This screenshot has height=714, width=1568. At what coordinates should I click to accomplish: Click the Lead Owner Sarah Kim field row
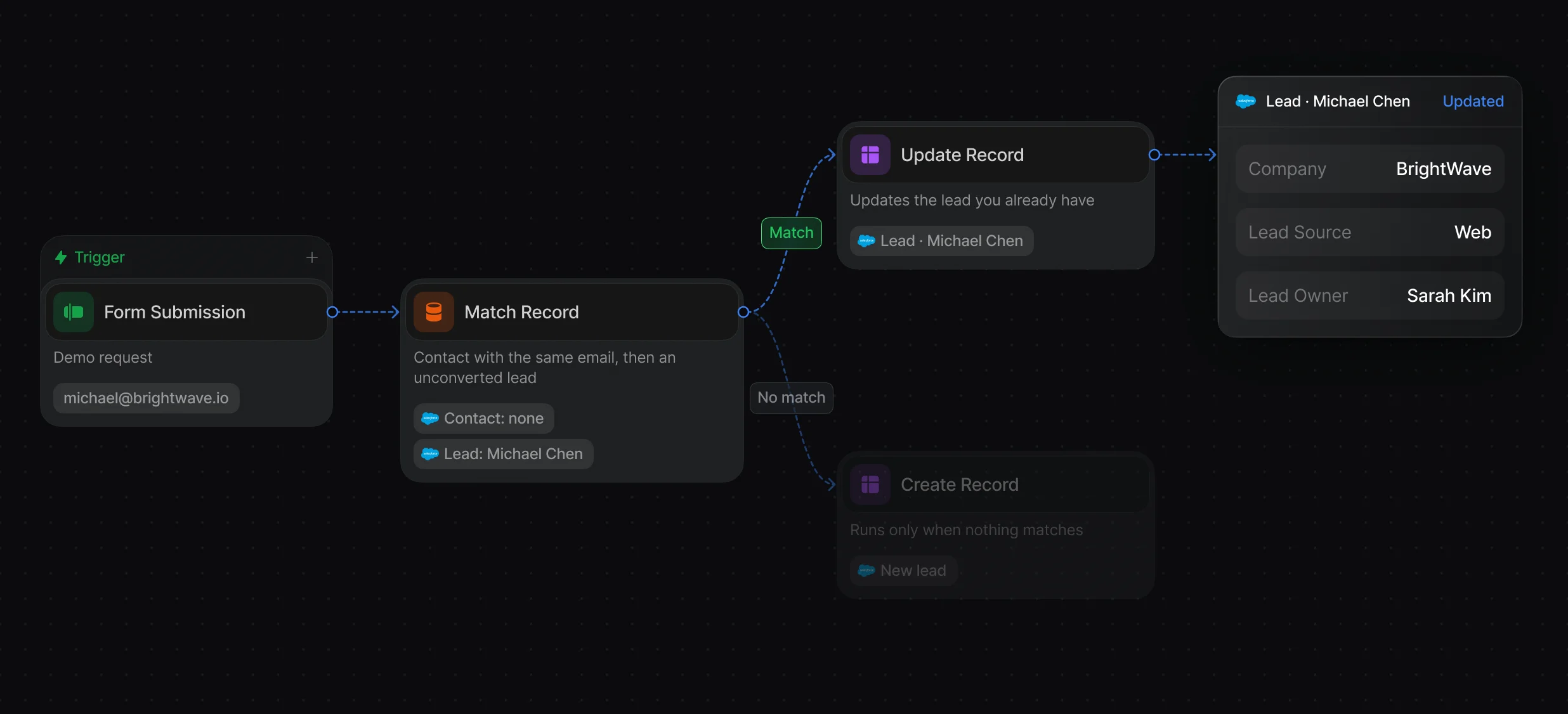pyautogui.click(x=1370, y=295)
